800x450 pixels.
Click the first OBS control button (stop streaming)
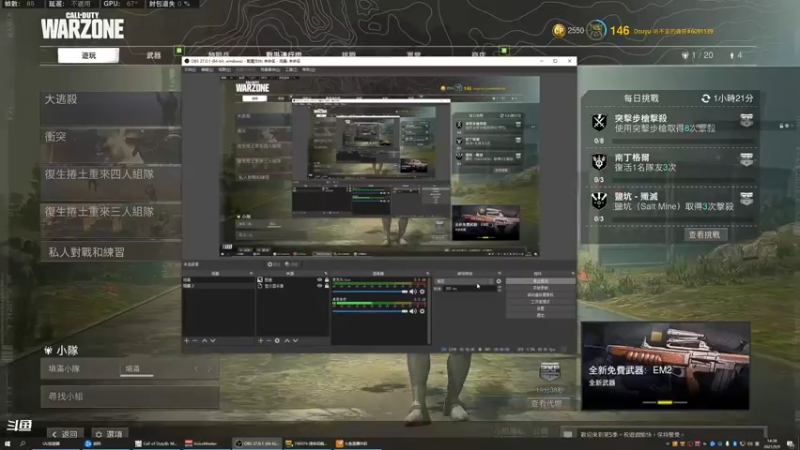point(540,281)
